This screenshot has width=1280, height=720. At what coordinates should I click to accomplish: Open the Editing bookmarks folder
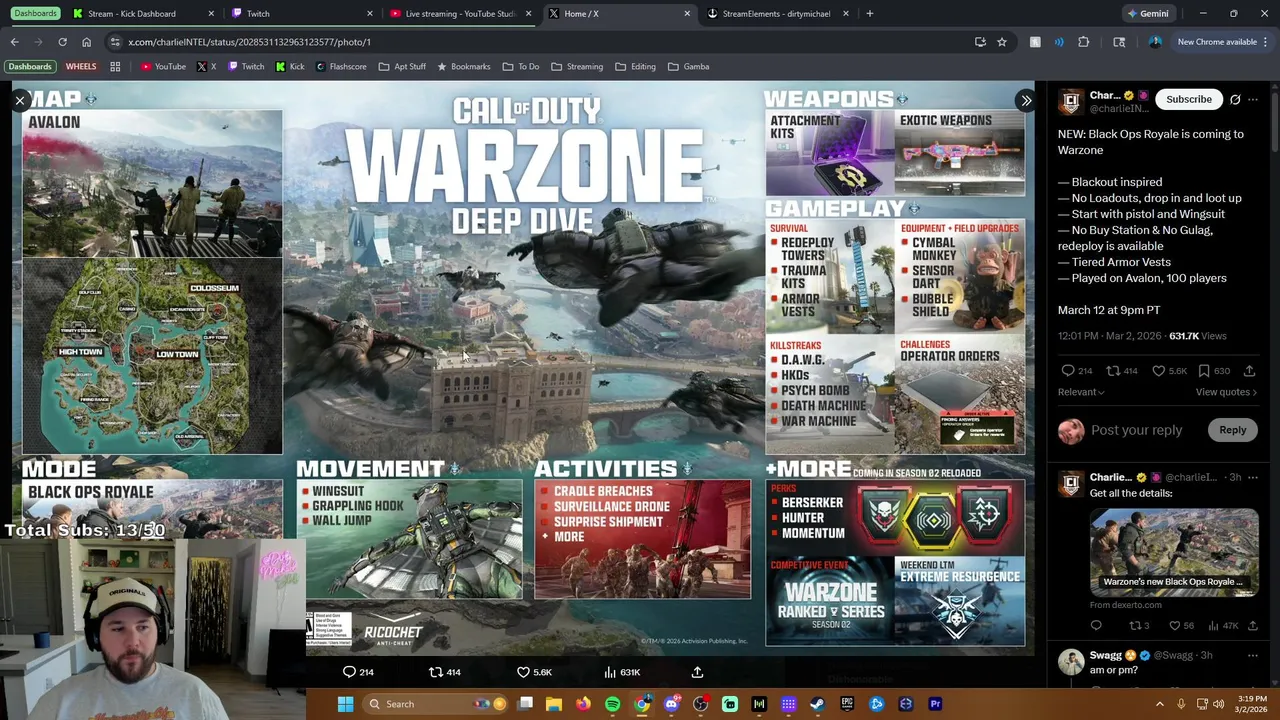(636, 67)
